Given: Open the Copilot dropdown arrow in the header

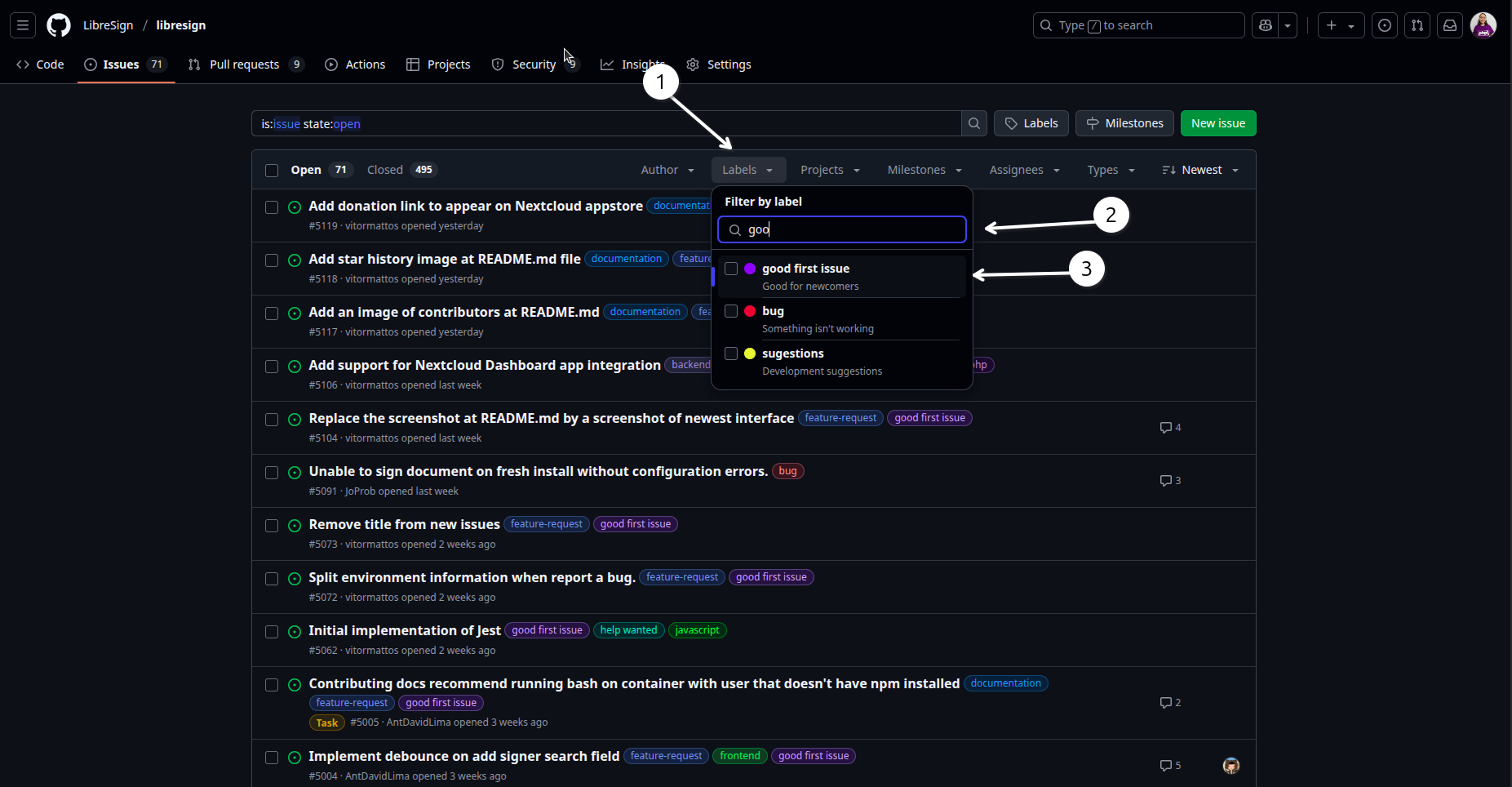Looking at the screenshot, I should (1288, 25).
